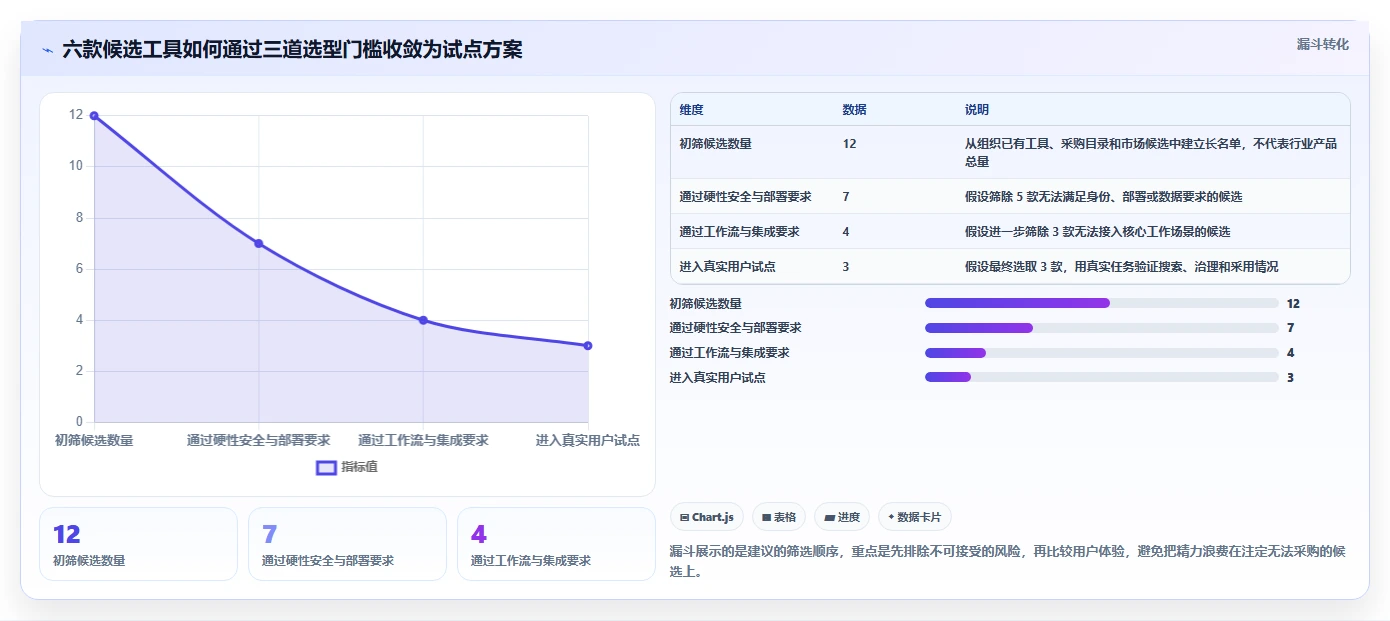Click the 说明 table column header

coord(977,110)
